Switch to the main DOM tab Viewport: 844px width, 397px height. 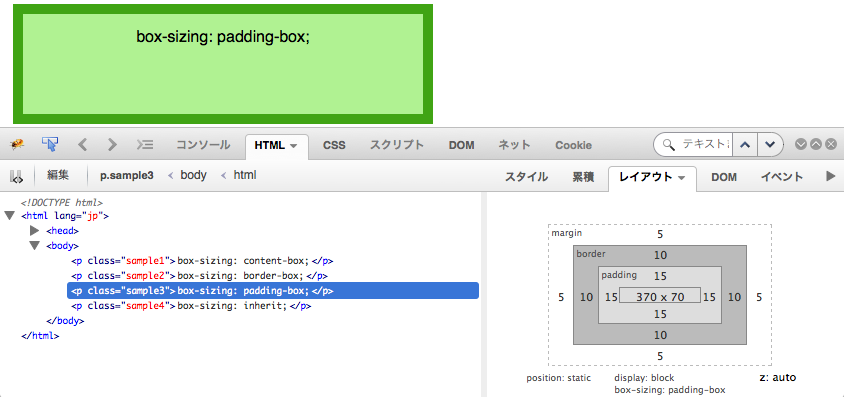(461, 145)
